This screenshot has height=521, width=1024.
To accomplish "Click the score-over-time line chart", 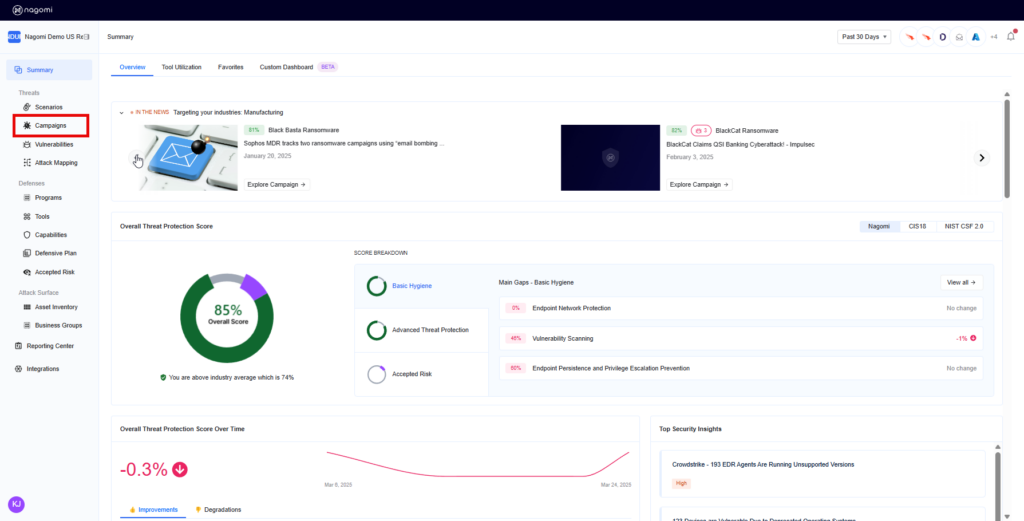I will click(478, 464).
